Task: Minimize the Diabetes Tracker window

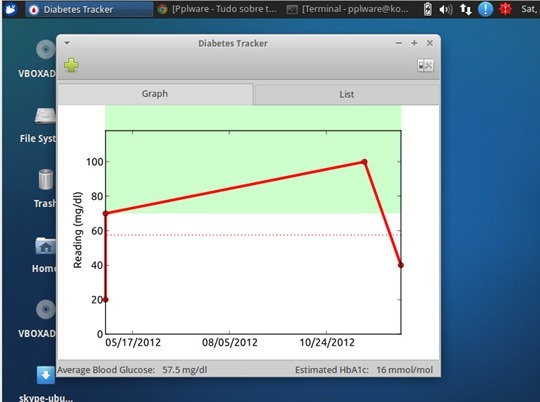Action: (399, 43)
